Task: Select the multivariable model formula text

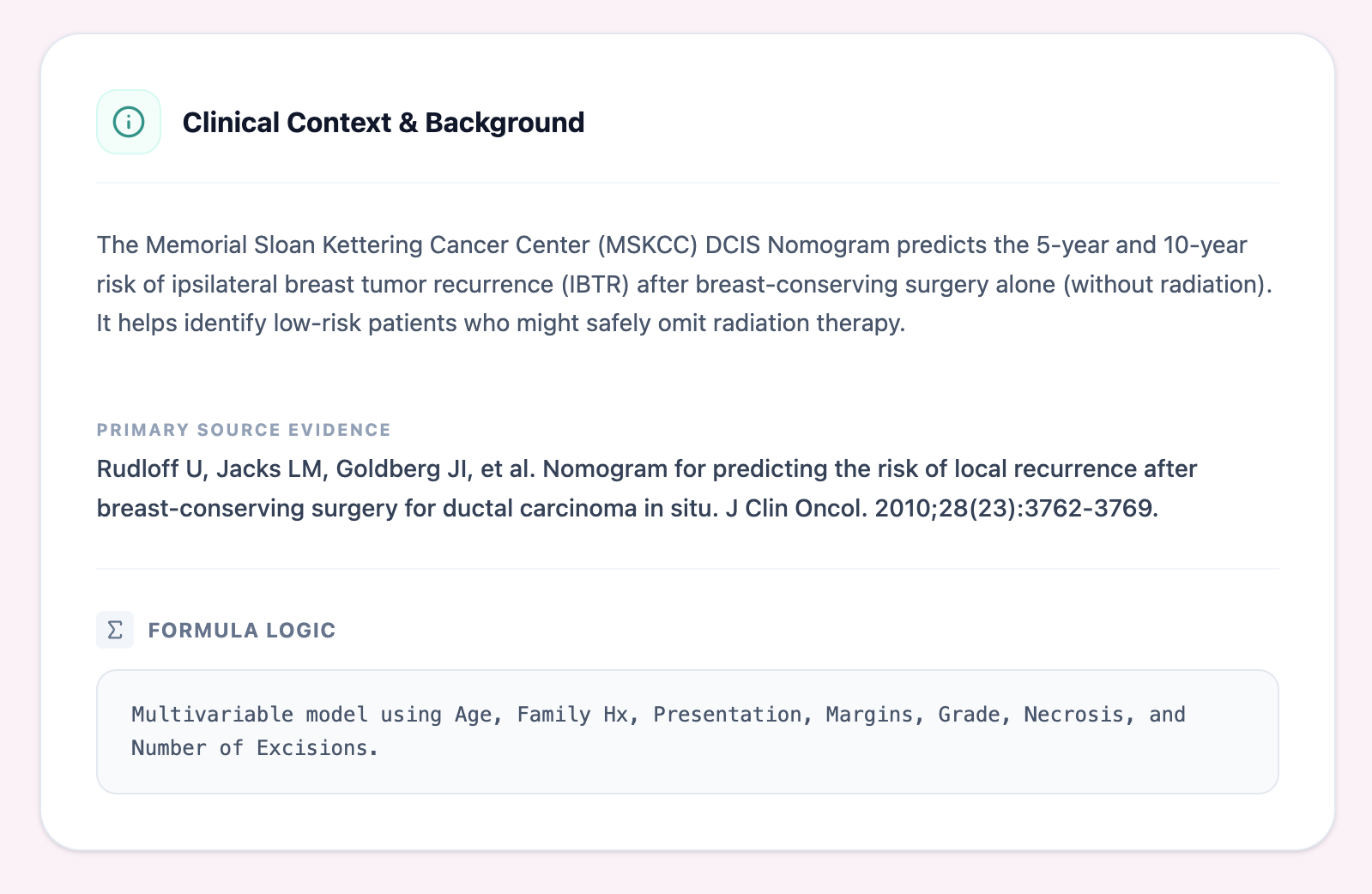Action: coord(656,730)
